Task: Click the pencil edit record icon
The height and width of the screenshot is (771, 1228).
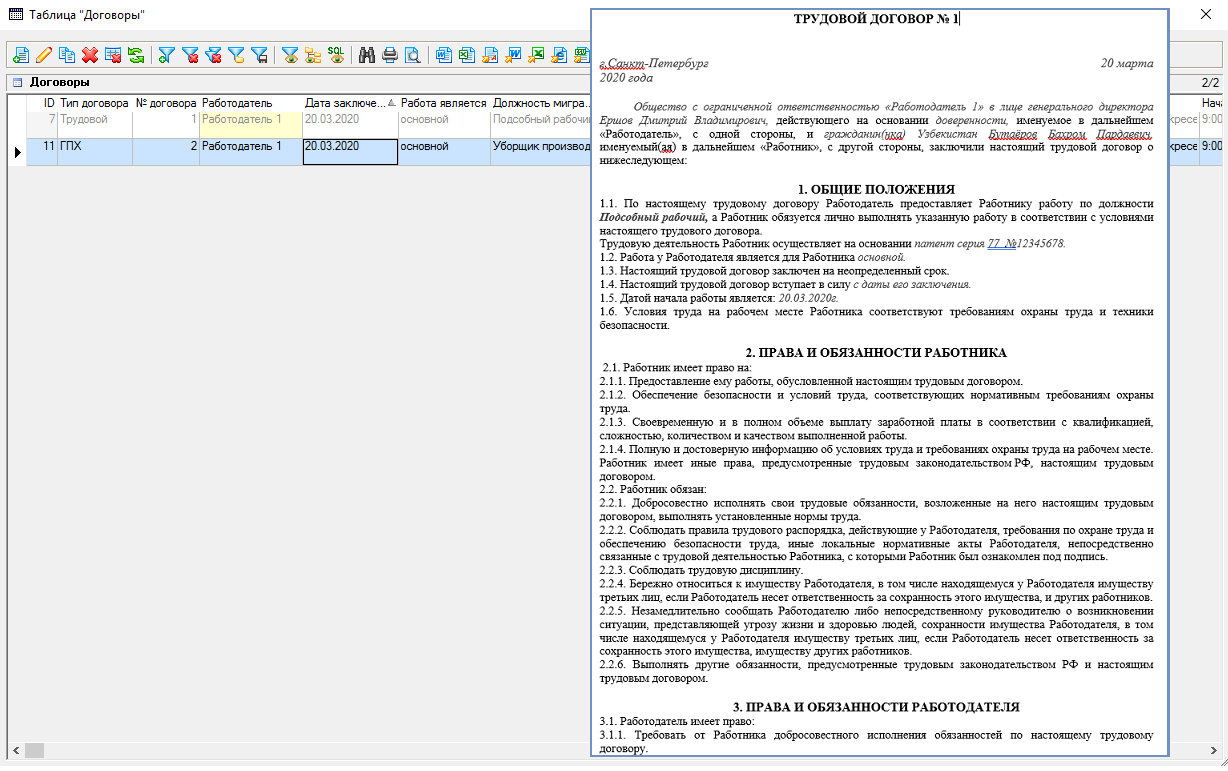Action: tap(44, 56)
